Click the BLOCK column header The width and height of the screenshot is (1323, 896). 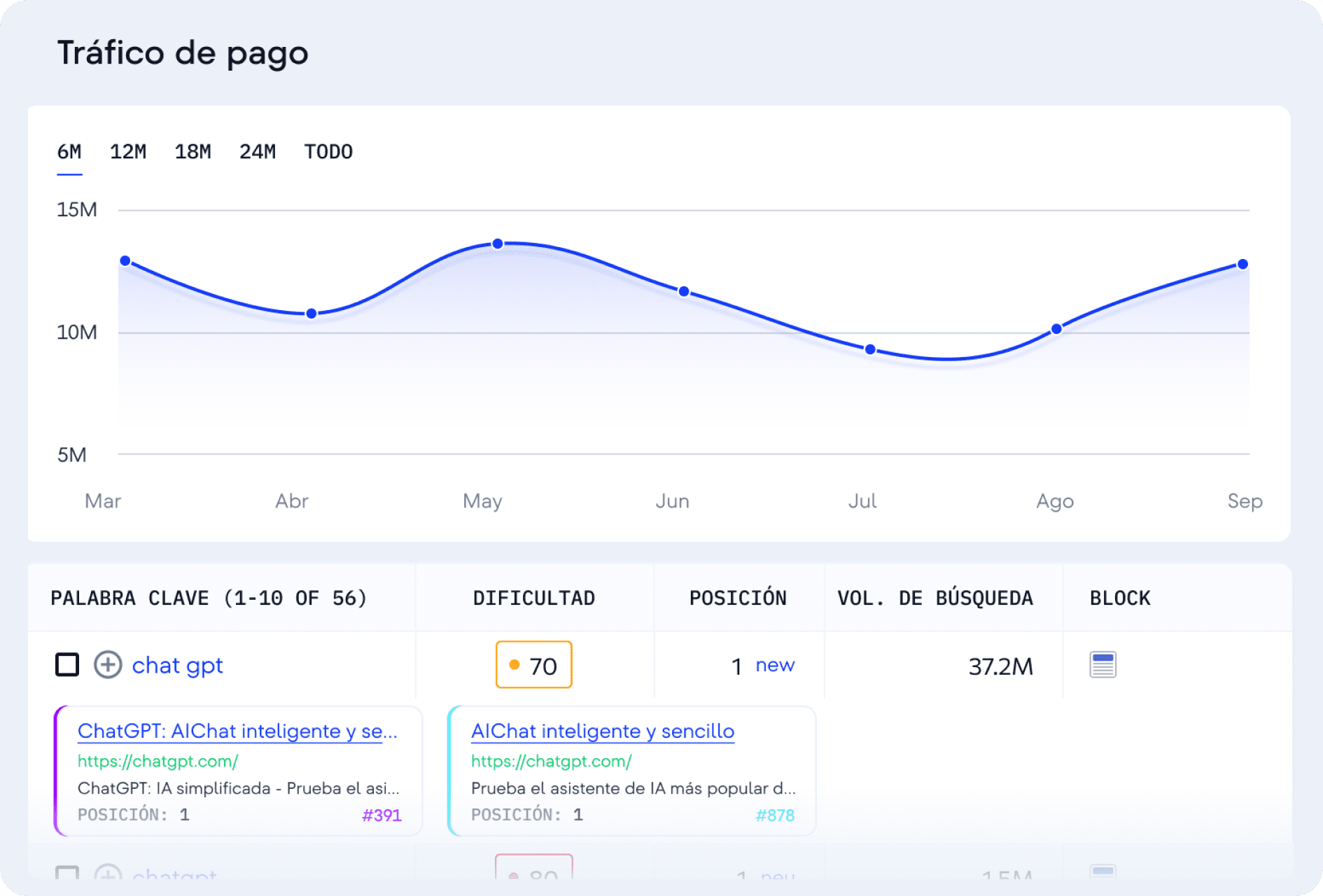point(1120,598)
